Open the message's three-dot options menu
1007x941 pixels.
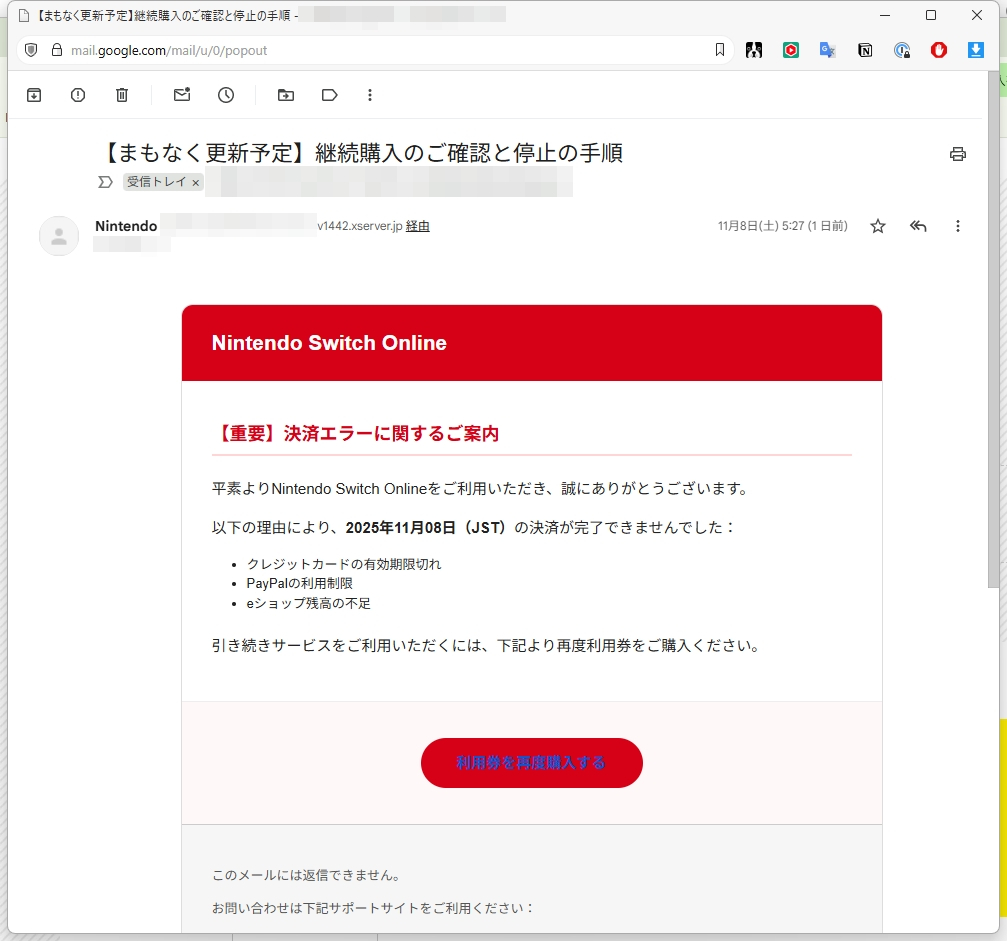pos(957,226)
